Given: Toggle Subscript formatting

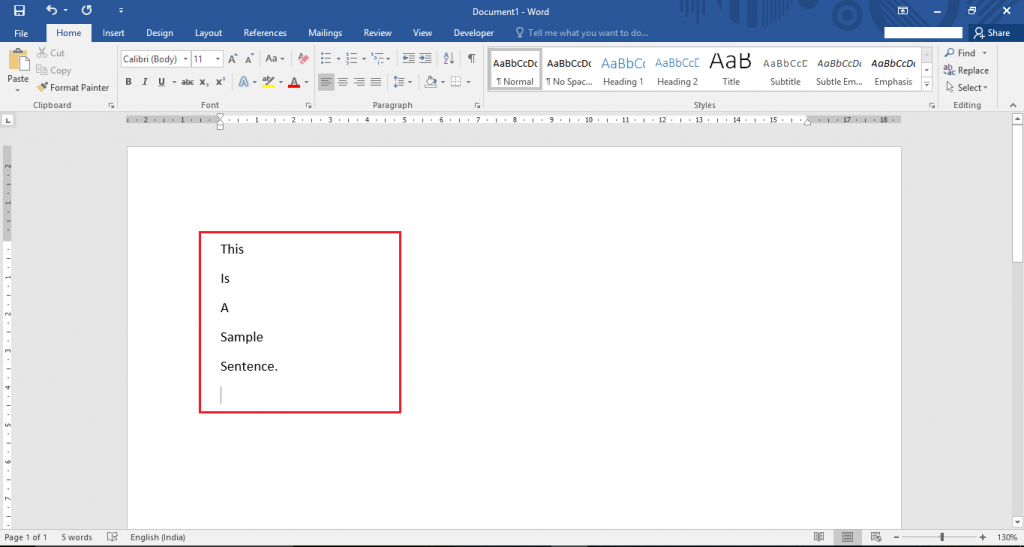Looking at the screenshot, I should [204, 82].
